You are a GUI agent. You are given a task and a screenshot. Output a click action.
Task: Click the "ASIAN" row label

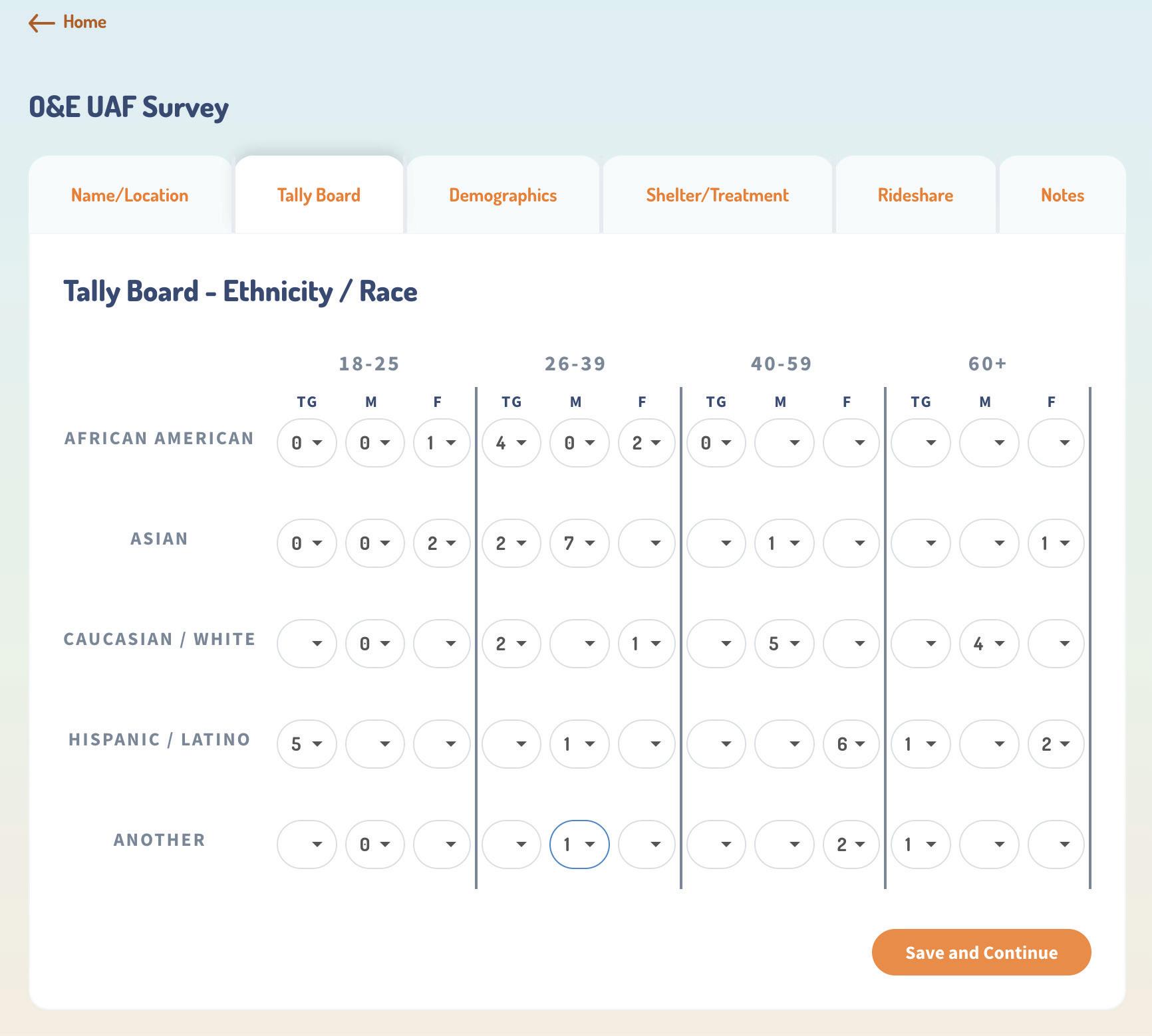[159, 539]
